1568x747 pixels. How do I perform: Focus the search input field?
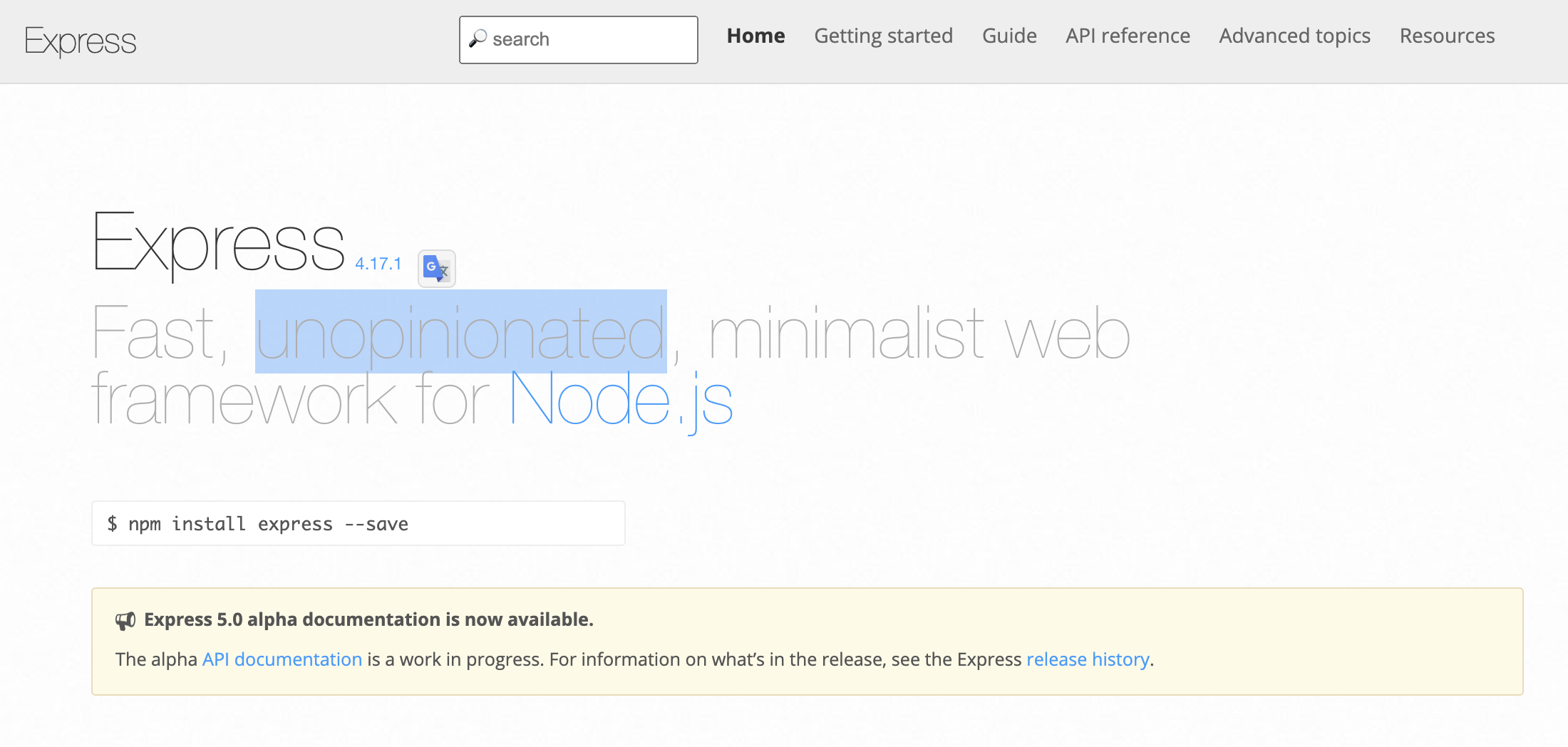579,40
